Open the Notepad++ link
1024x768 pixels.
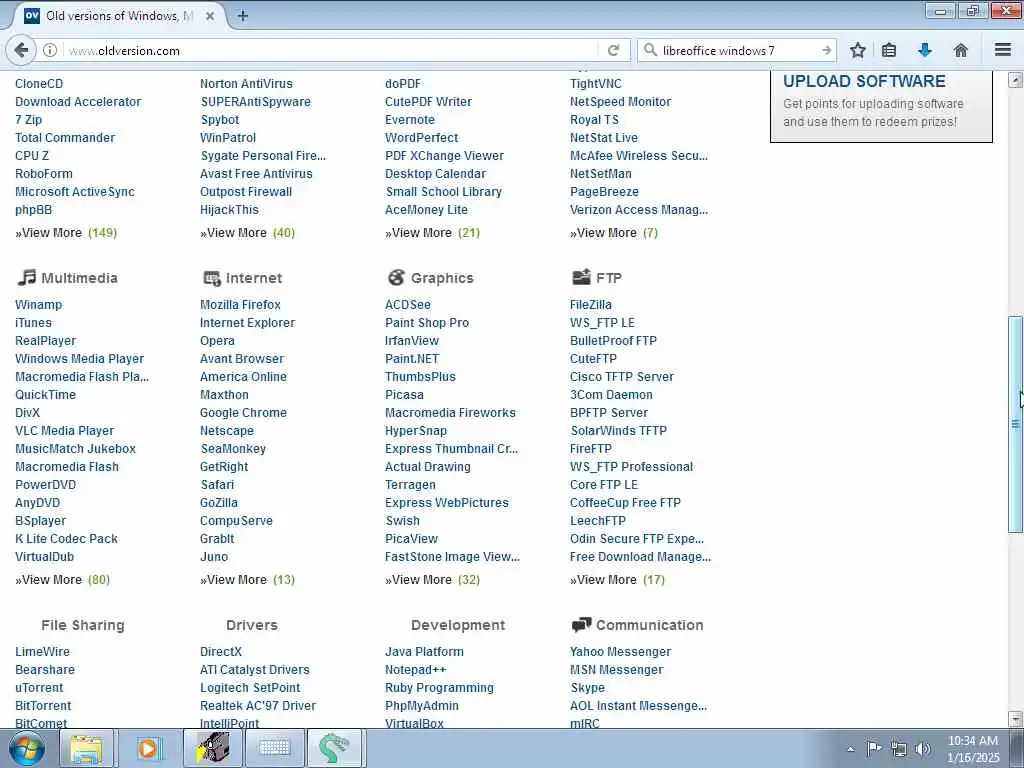pos(416,669)
